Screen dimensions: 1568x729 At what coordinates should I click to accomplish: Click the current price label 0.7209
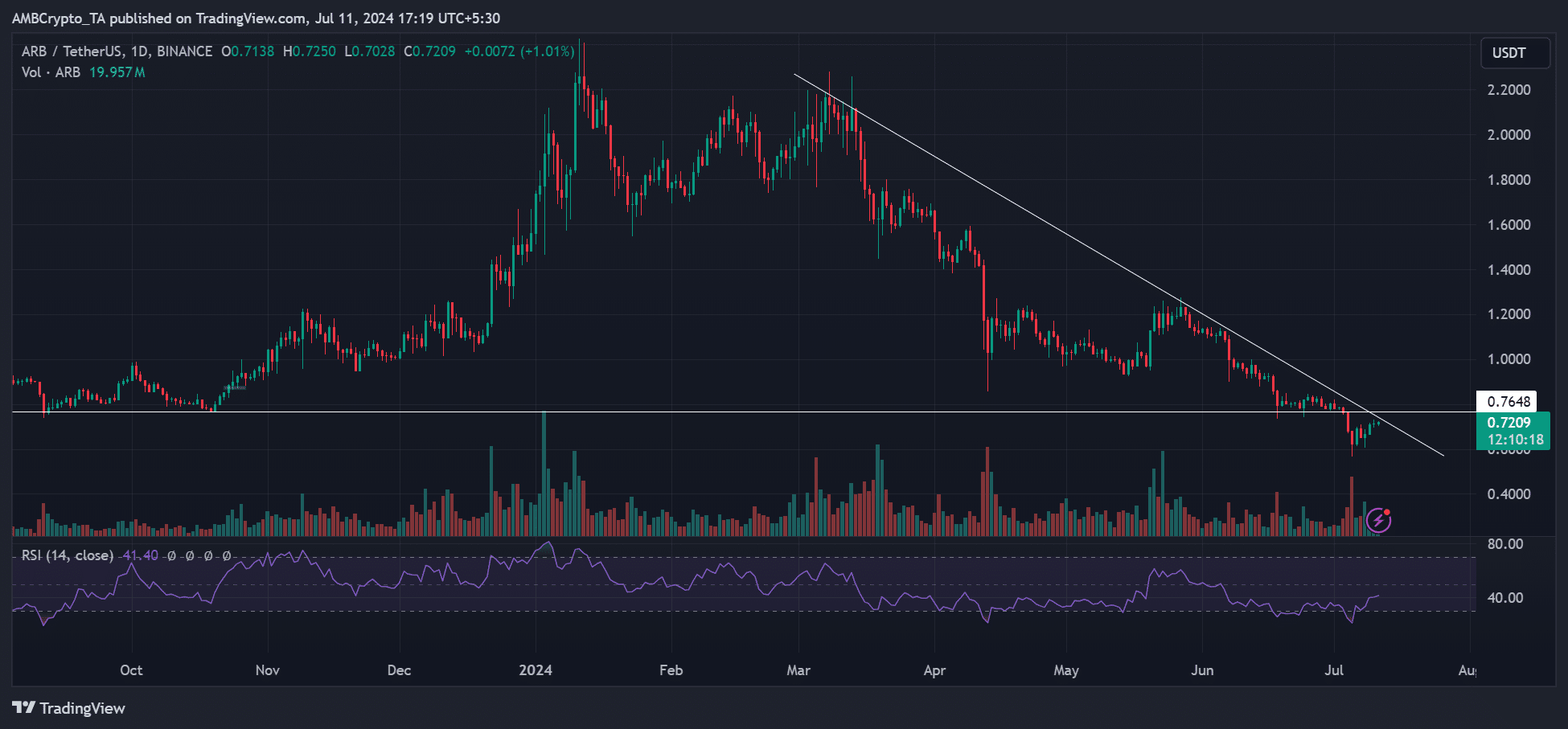click(1509, 422)
